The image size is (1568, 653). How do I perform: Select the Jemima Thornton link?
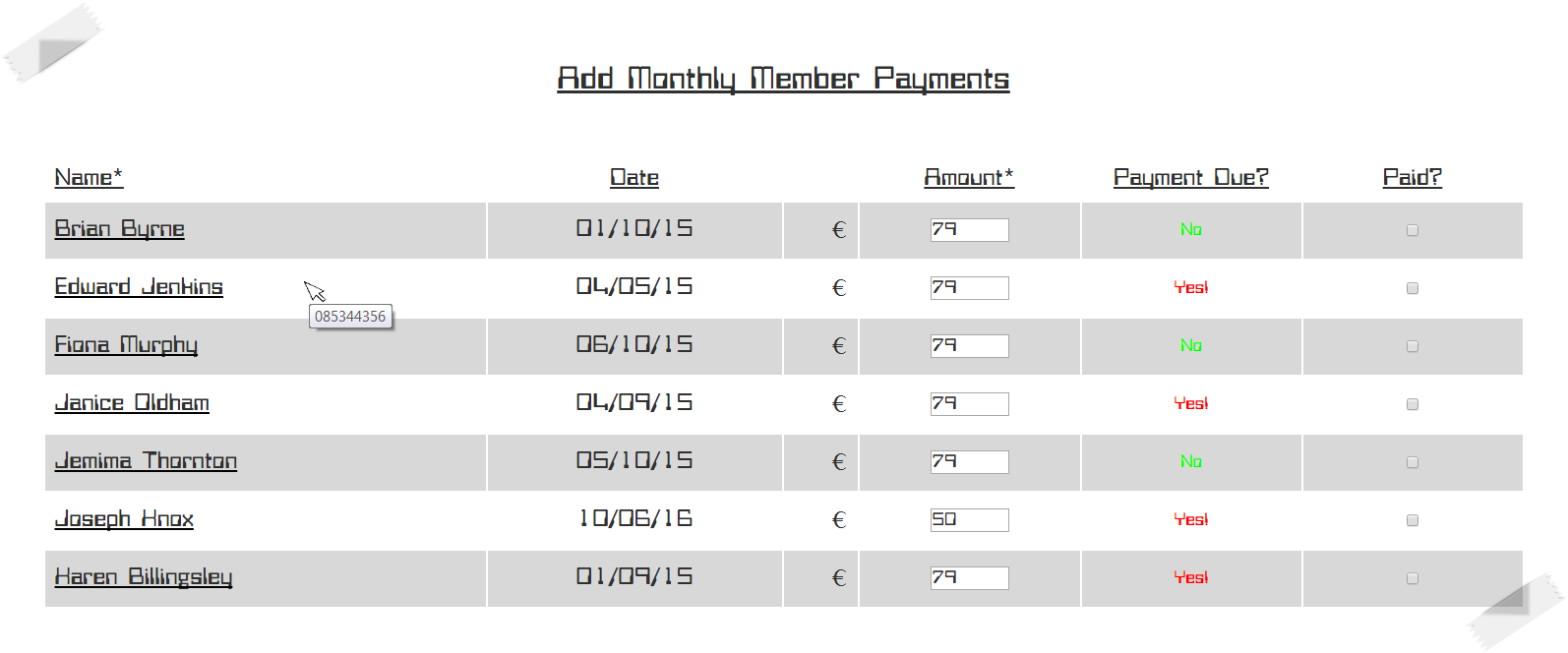tap(146, 461)
